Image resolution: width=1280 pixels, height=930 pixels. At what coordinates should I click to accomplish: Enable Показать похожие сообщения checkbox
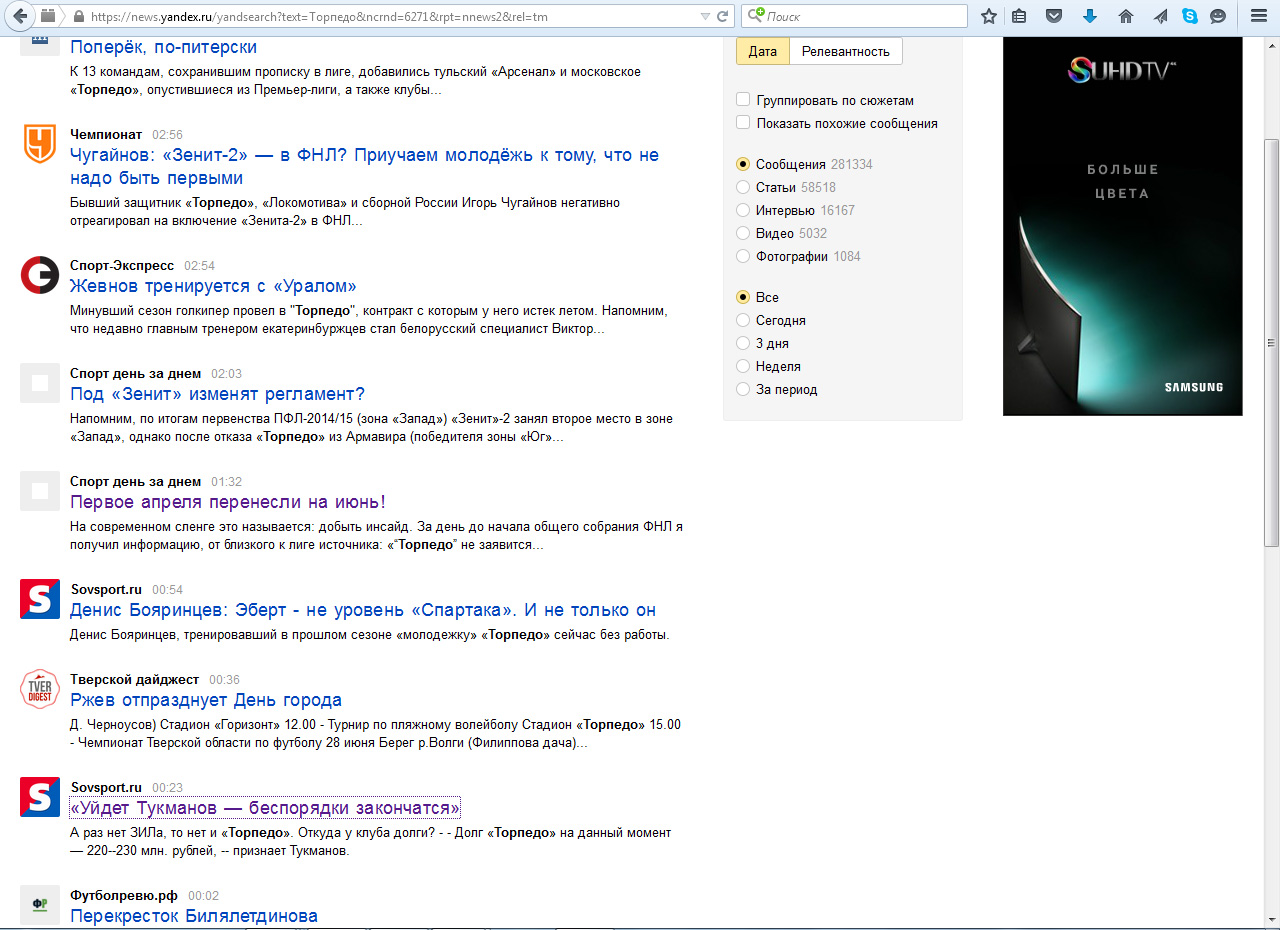pos(743,123)
